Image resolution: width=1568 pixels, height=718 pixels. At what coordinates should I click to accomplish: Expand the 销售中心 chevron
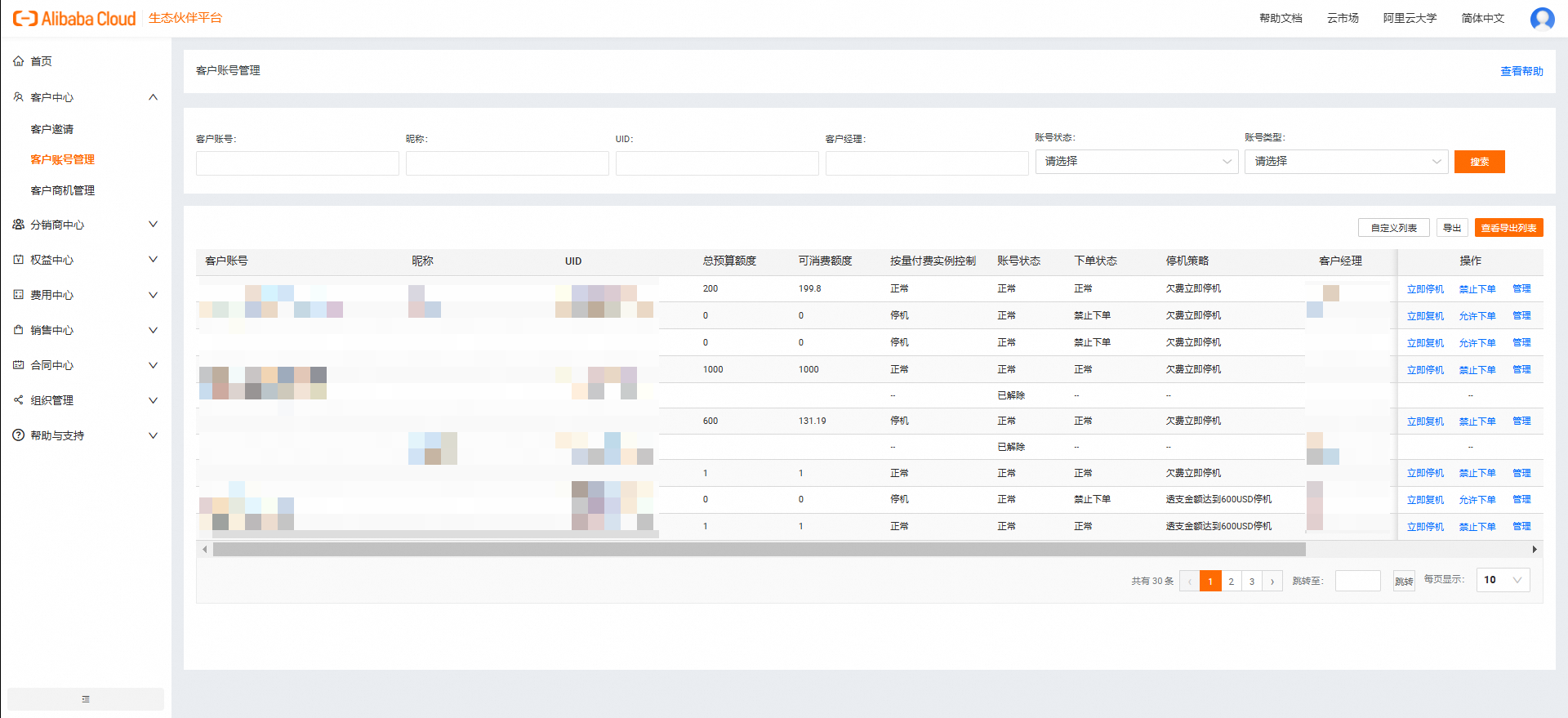click(x=153, y=330)
